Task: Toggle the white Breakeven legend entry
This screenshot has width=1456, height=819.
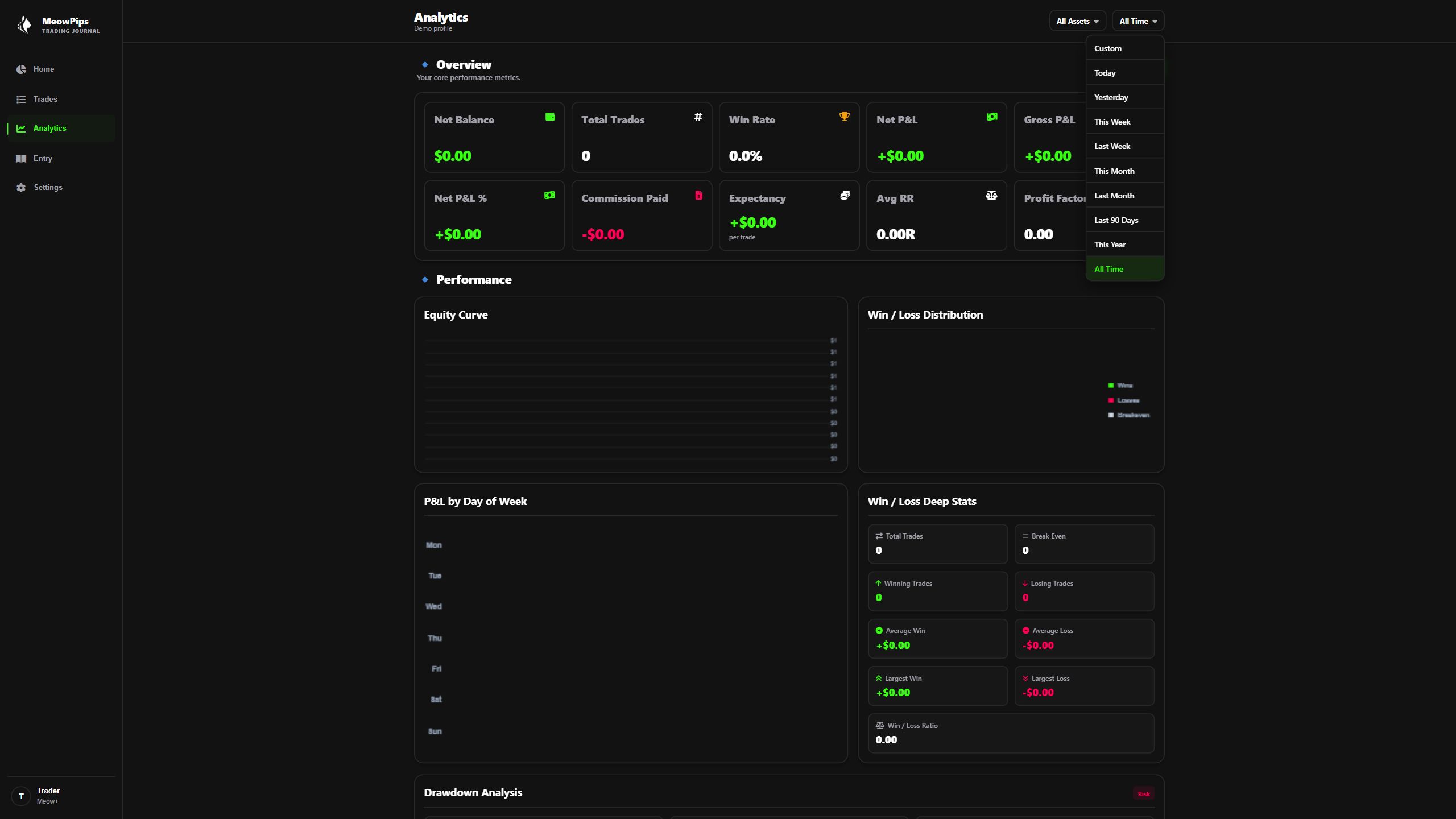Action: 1129,415
